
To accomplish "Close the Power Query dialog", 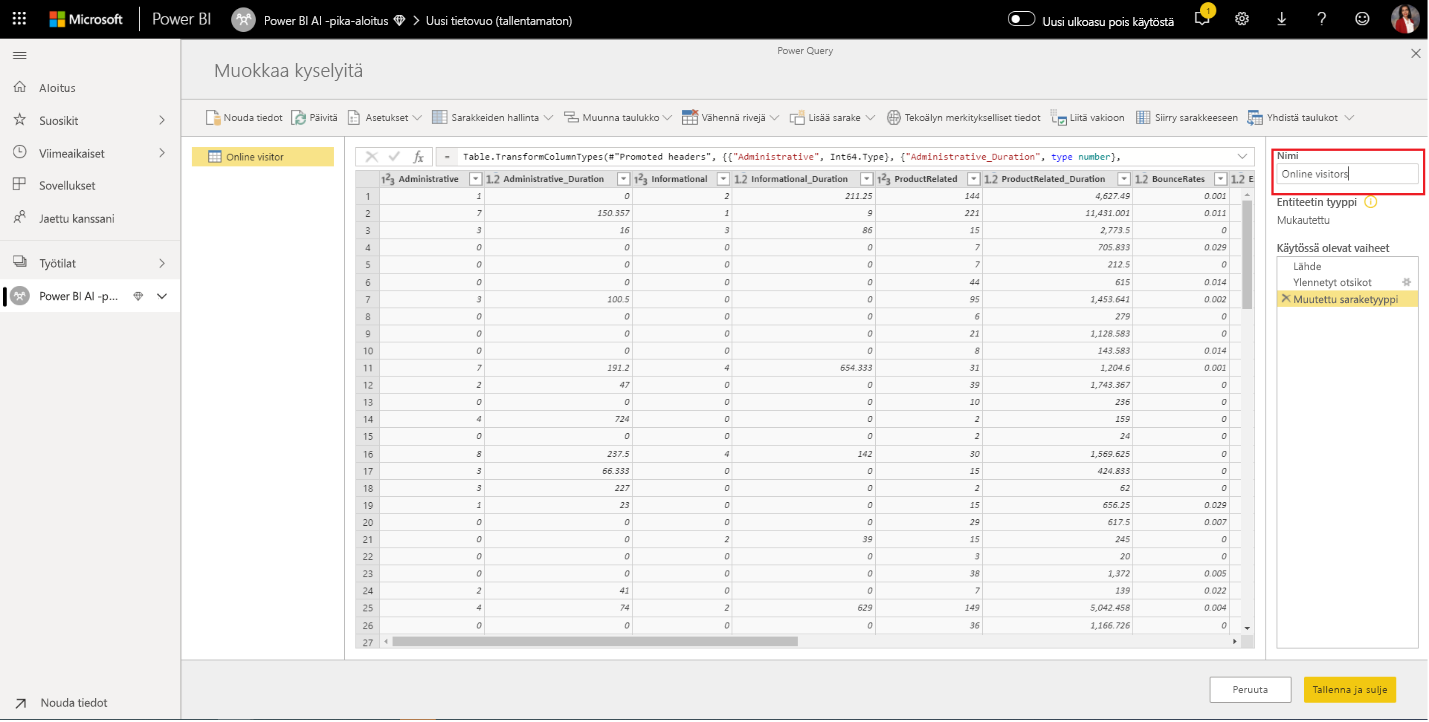I will 1415,54.
